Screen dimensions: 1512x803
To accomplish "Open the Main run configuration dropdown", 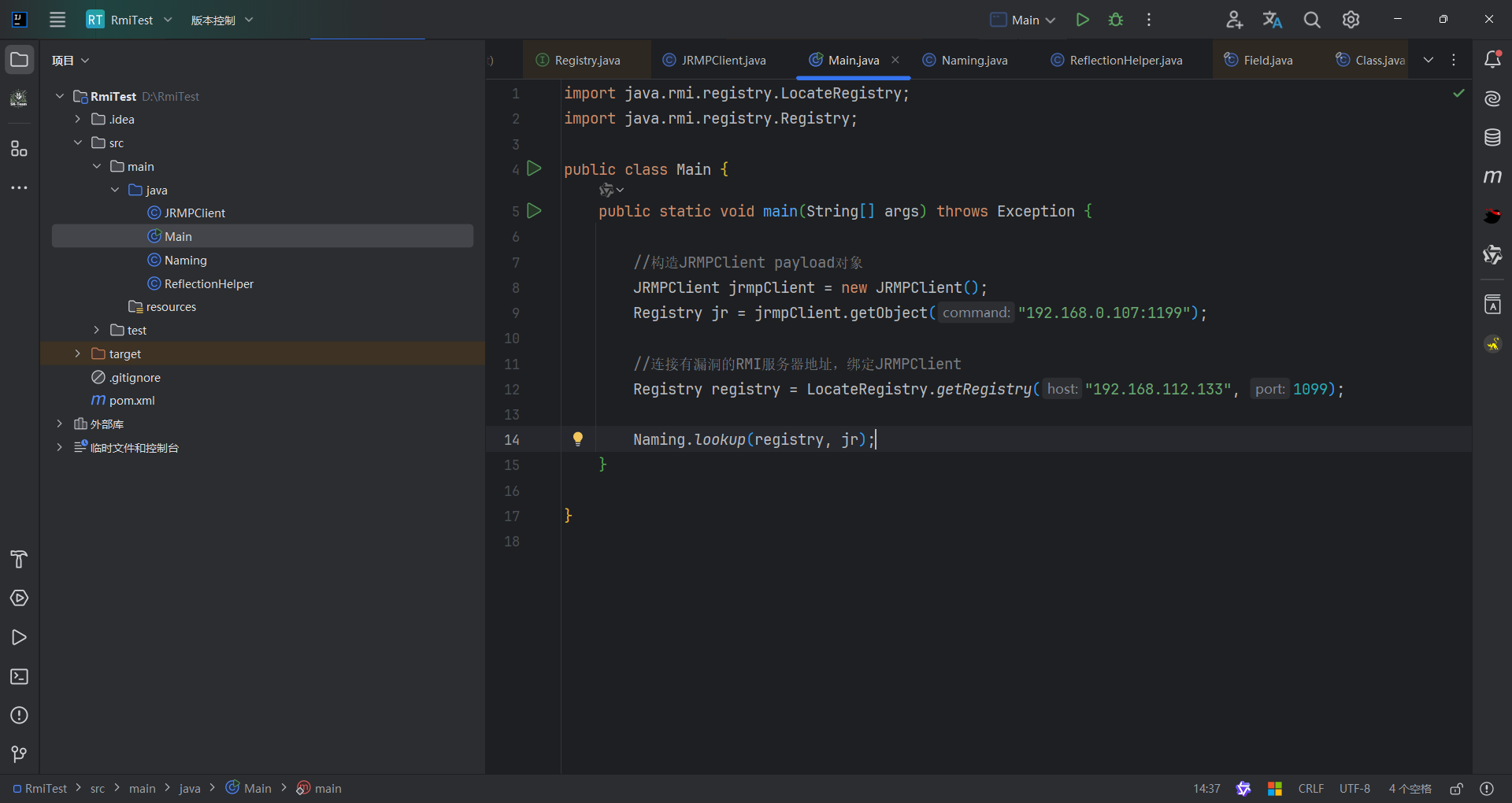I will tap(1023, 20).
